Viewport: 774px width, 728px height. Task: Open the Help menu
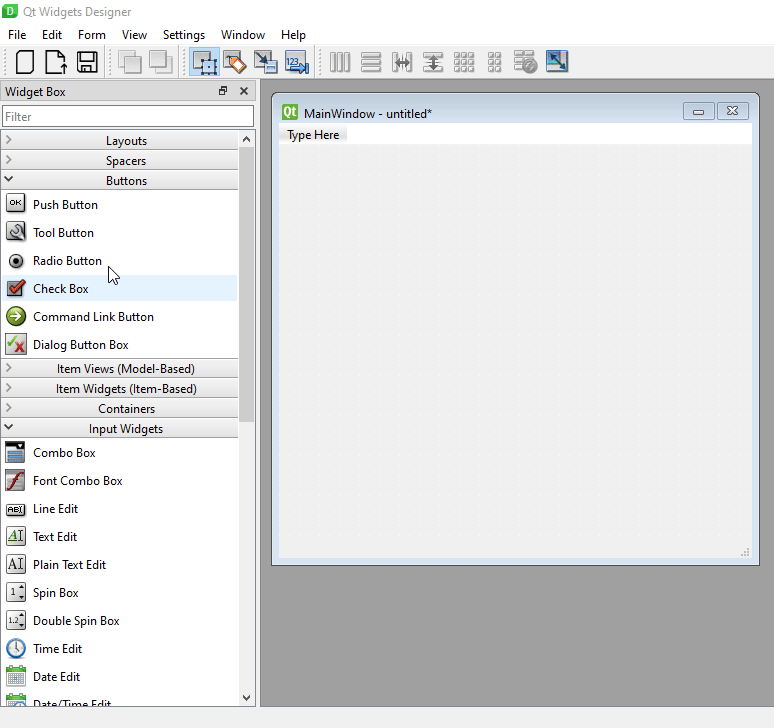click(x=293, y=35)
